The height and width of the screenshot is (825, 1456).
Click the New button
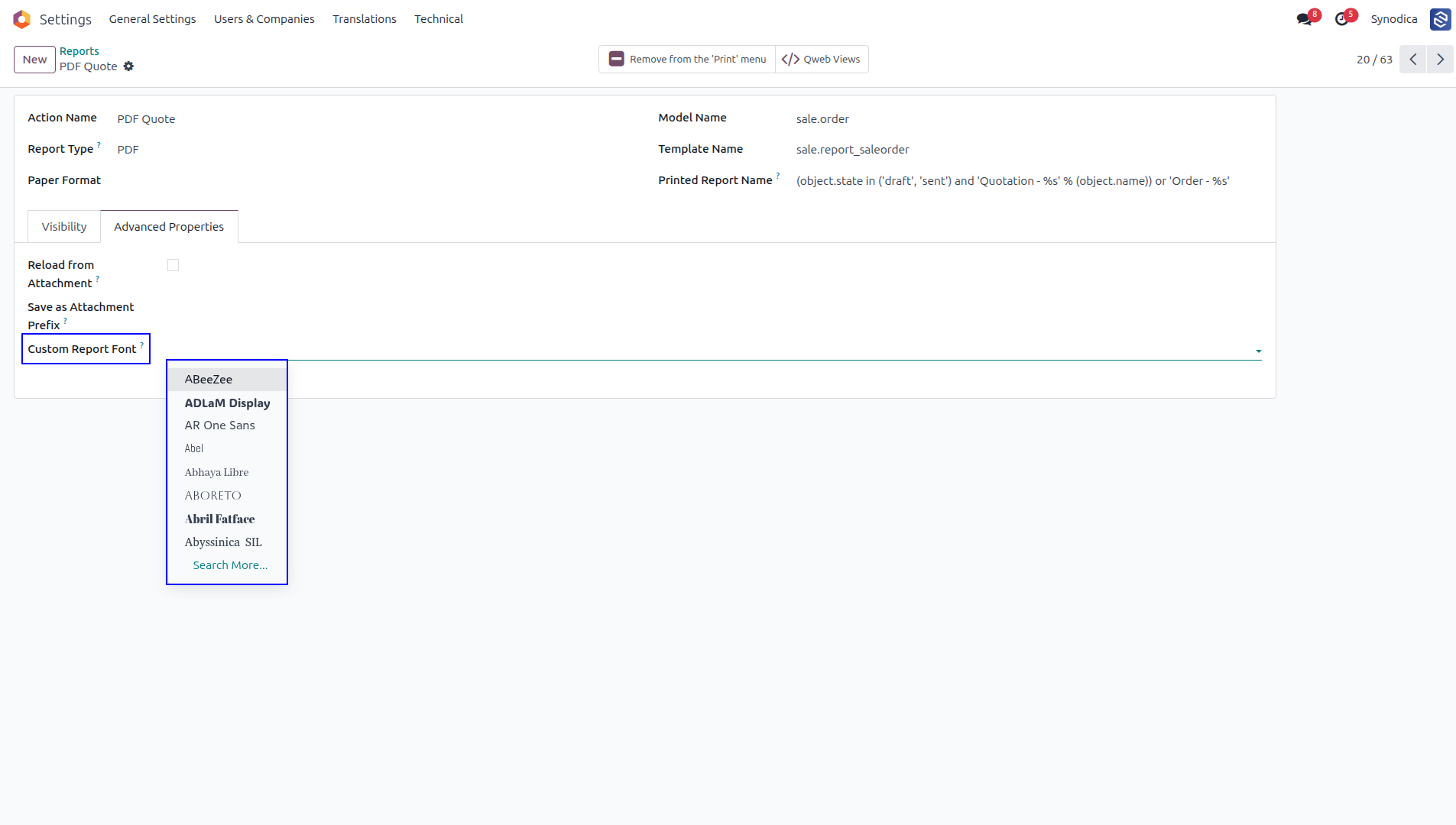pos(34,60)
